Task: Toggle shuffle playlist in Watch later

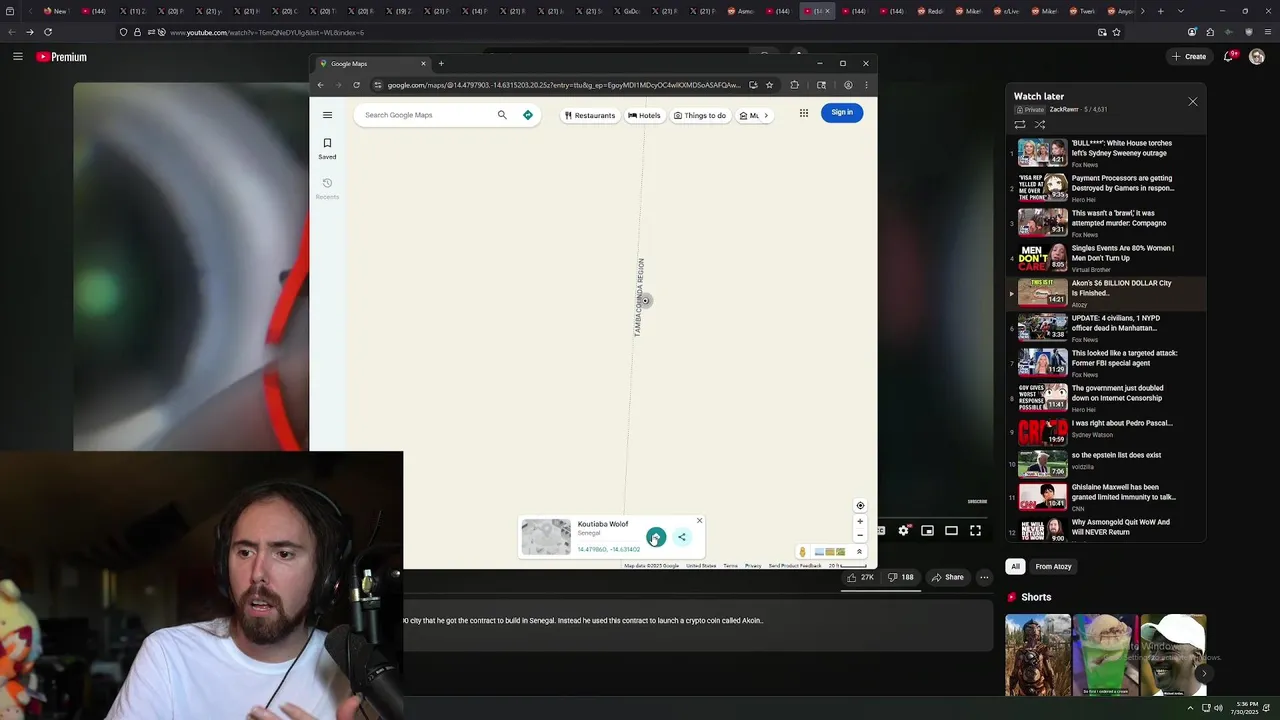Action: (1040, 125)
